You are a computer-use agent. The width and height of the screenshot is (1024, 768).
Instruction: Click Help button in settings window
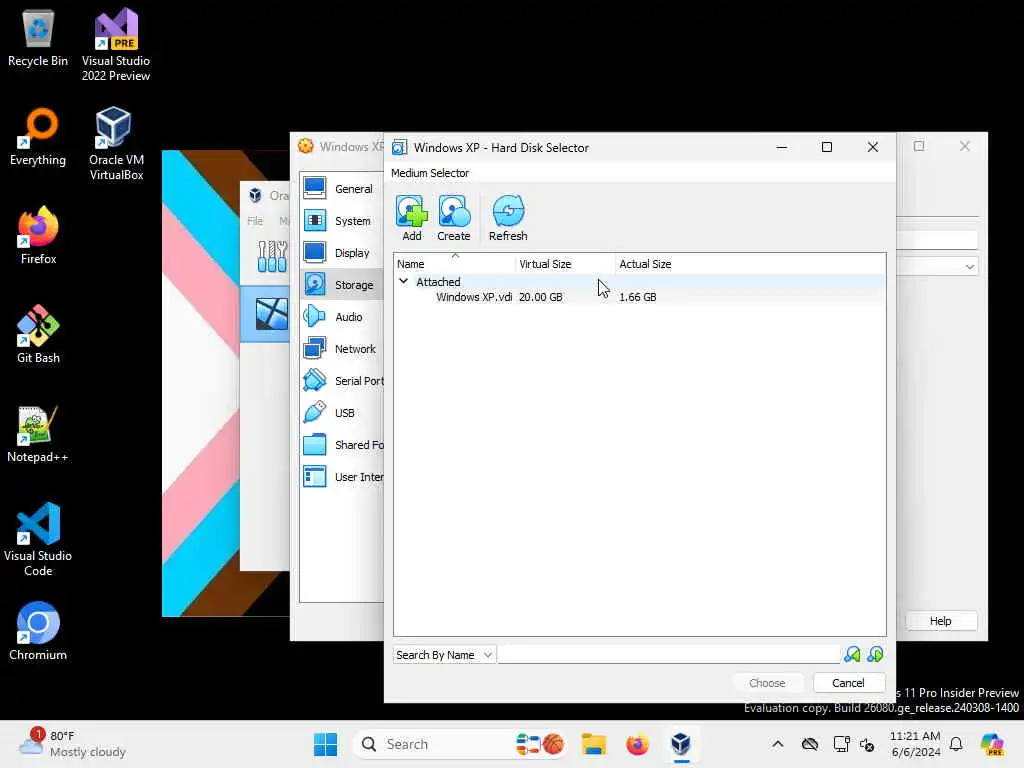point(940,620)
